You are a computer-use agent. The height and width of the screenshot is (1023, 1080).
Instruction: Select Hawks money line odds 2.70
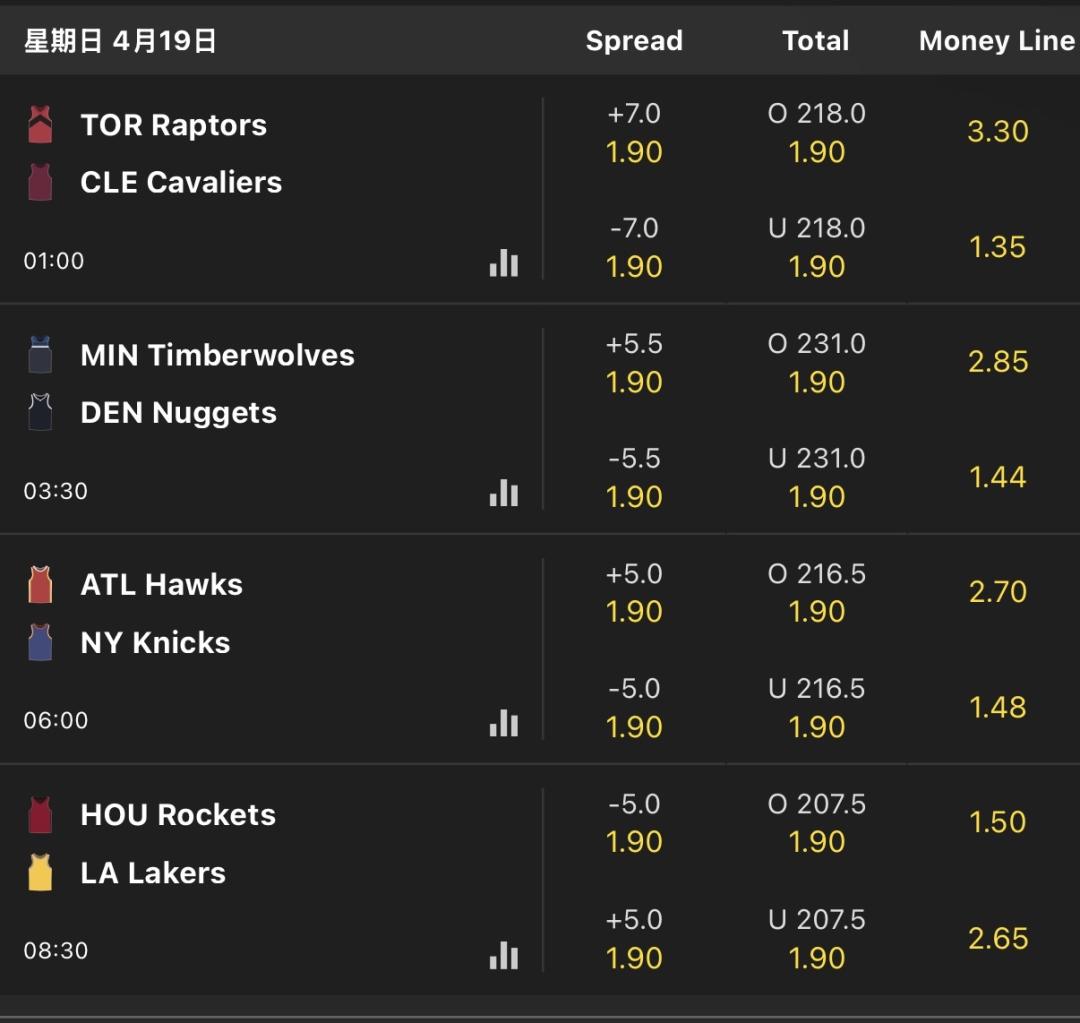coord(997,592)
